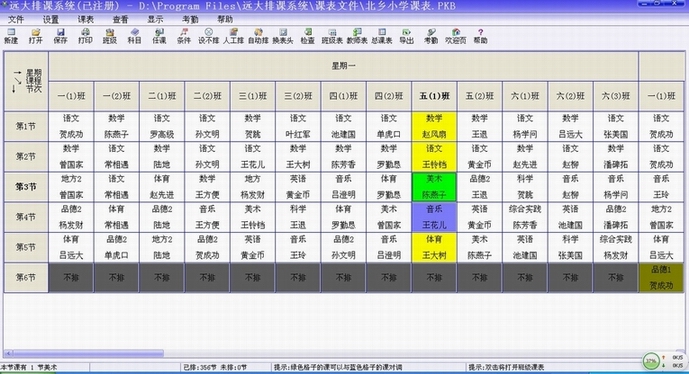689x374 pixels.
Task: Click the 品德2 单虎口 cell
Action: (x=116, y=247)
